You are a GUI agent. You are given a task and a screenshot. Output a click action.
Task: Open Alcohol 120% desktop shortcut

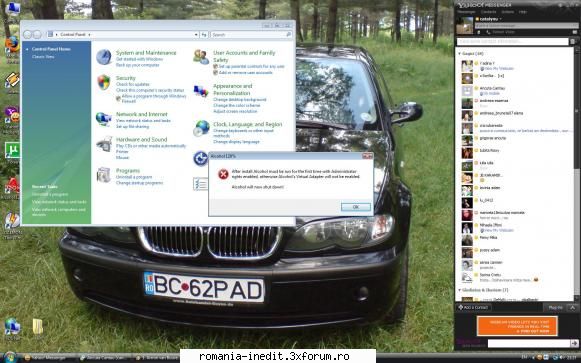12,185
